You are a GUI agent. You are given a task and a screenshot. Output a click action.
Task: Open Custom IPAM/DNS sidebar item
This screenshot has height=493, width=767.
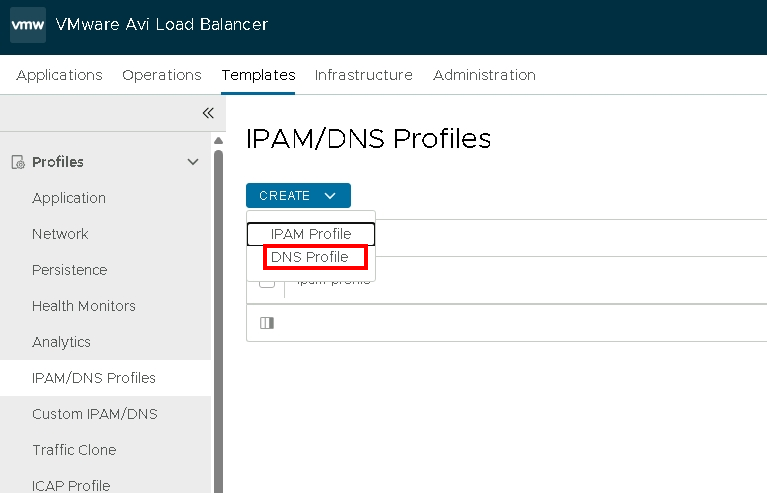94,414
